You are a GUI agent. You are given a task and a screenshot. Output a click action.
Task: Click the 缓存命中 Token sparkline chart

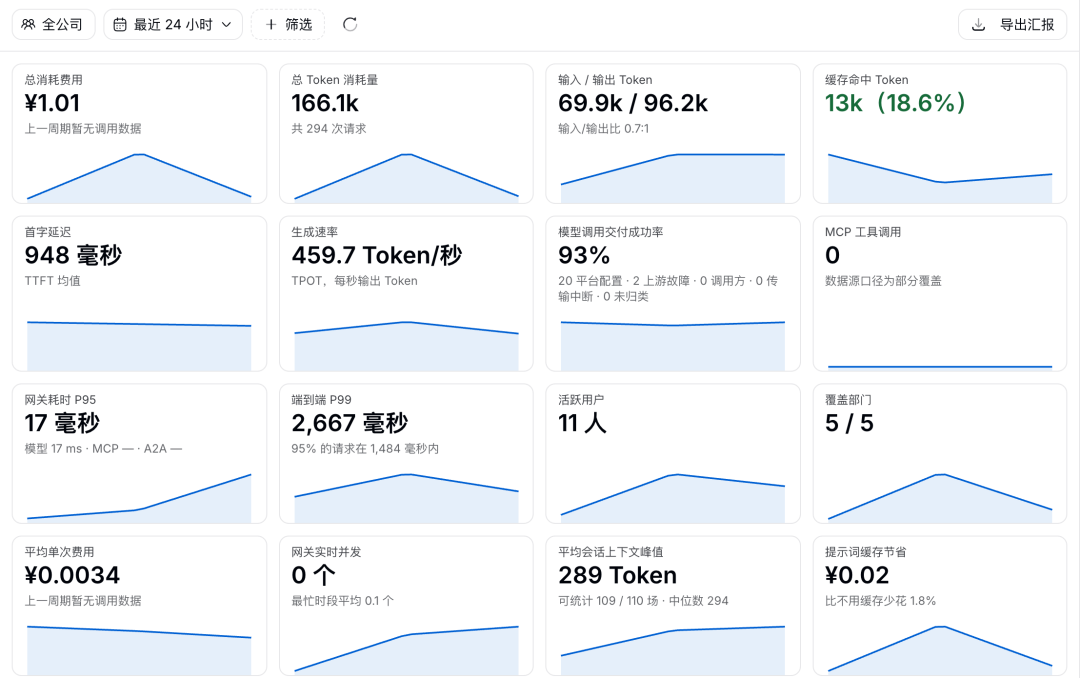click(940, 178)
